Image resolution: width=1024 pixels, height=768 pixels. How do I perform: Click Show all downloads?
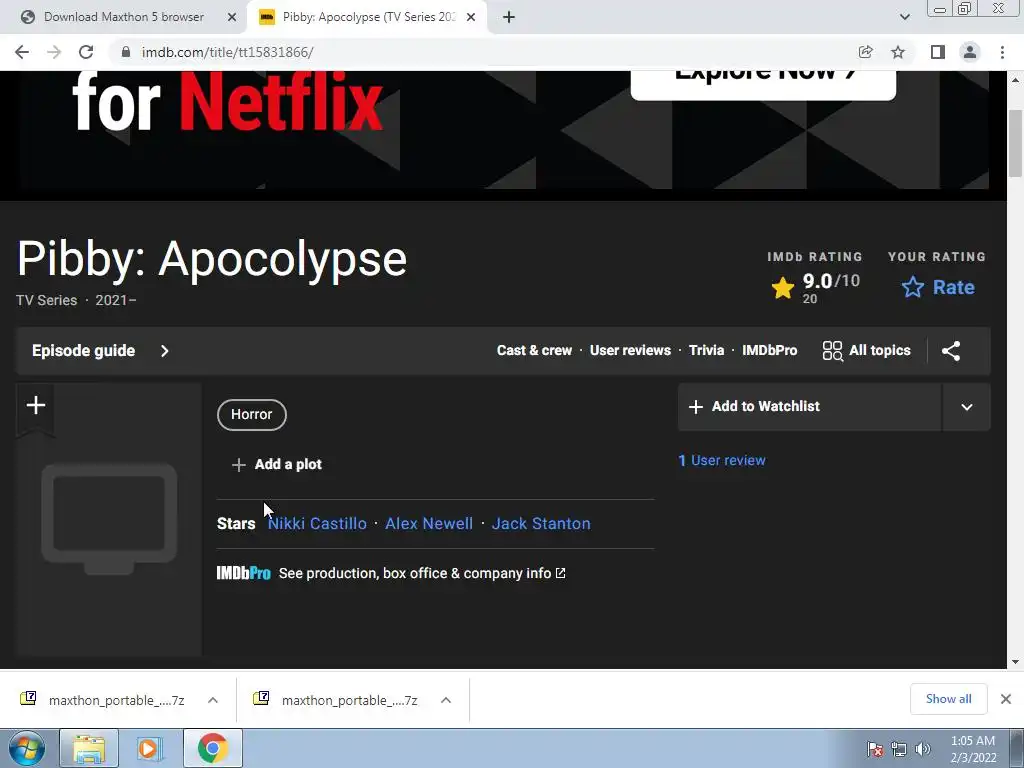click(x=948, y=699)
